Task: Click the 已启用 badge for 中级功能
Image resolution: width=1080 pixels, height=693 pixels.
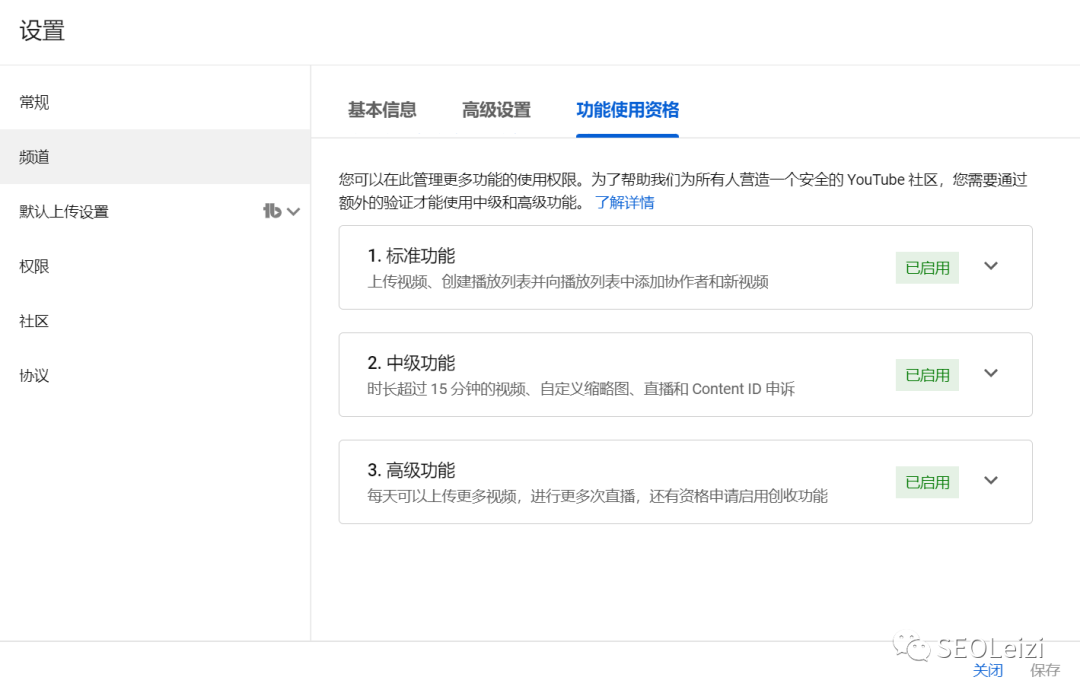Action: coord(927,375)
